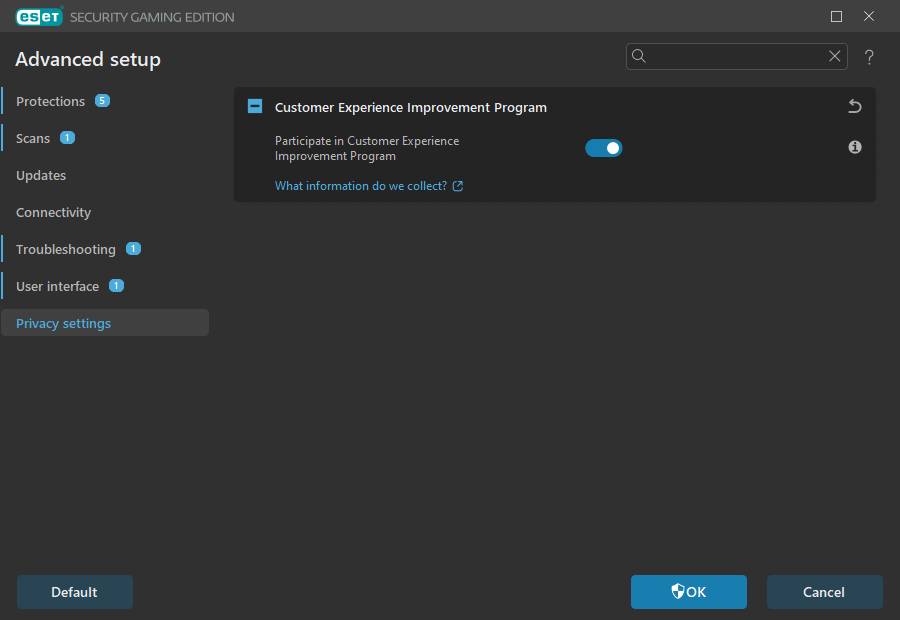The width and height of the screenshot is (900, 620).
Task: Click the SECURITY GAMING EDITION title text
Action: (x=152, y=17)
